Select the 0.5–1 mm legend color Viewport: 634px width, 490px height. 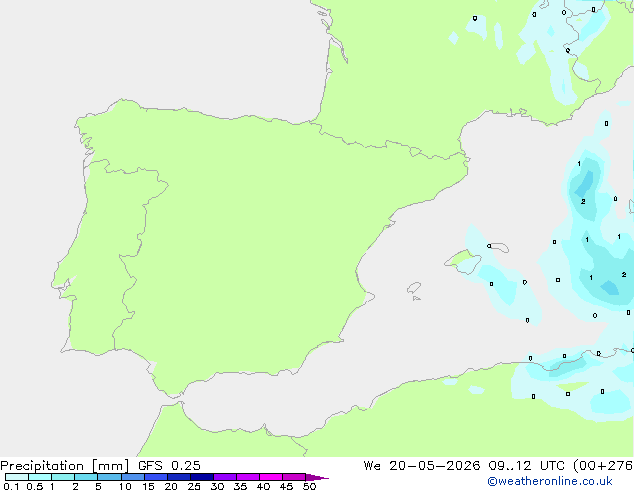point(40,477)
